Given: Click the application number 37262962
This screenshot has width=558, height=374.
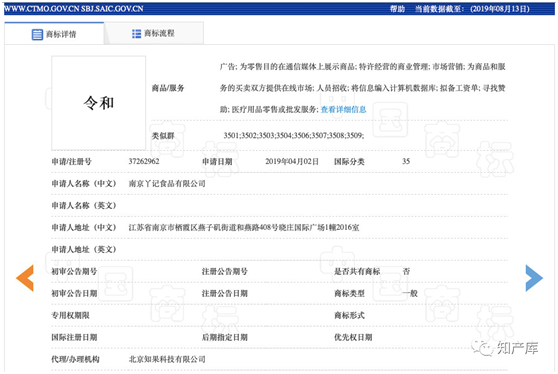Looking at the screenshot, I should coord(144,162).
